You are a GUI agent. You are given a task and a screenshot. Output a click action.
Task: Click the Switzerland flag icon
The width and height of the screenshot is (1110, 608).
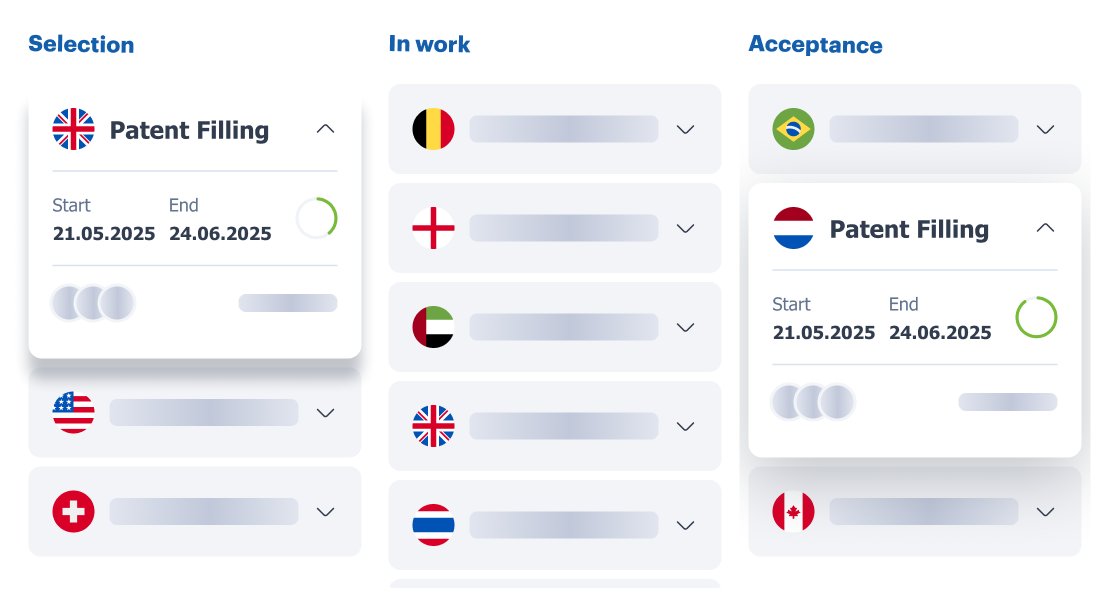pyautogui.click(x=73, y=511)
